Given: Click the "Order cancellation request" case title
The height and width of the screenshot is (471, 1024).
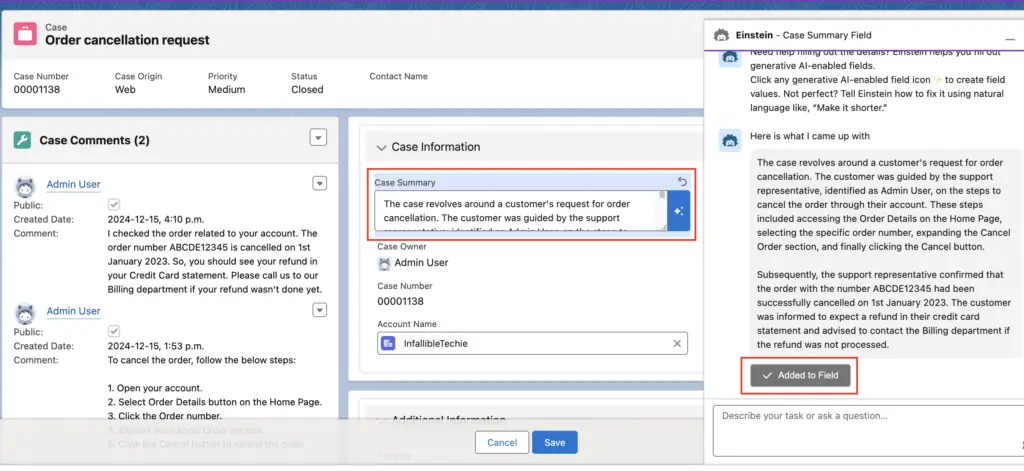Looking at the screenshot, I should point(127,40).
